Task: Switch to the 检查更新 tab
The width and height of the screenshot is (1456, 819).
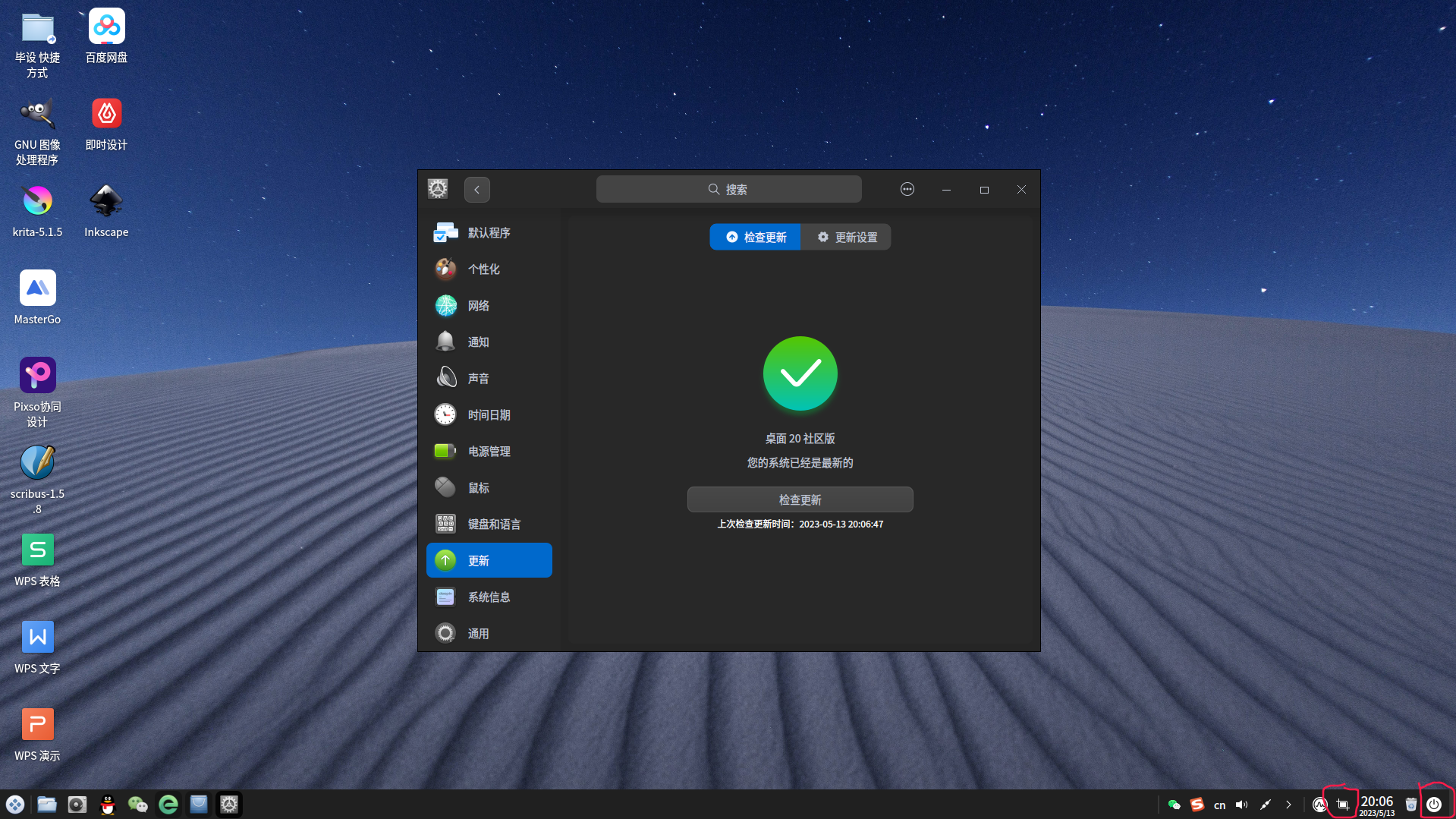Action: (x=756, y=237)
